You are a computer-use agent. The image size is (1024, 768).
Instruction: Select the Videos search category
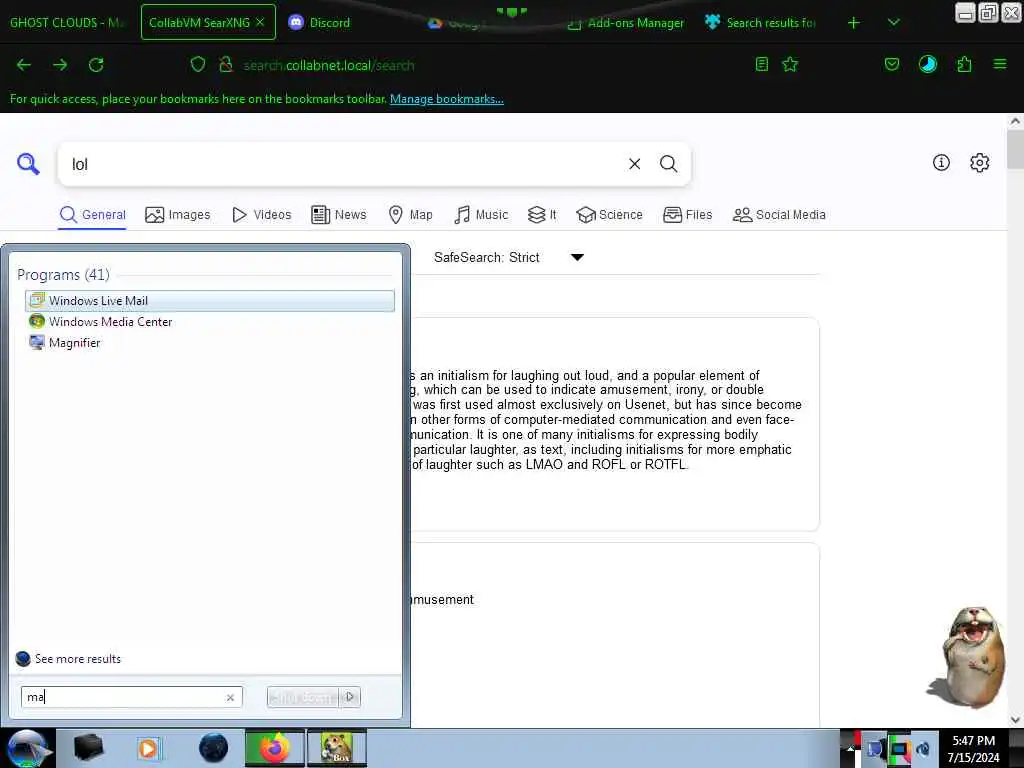(261, 215)
